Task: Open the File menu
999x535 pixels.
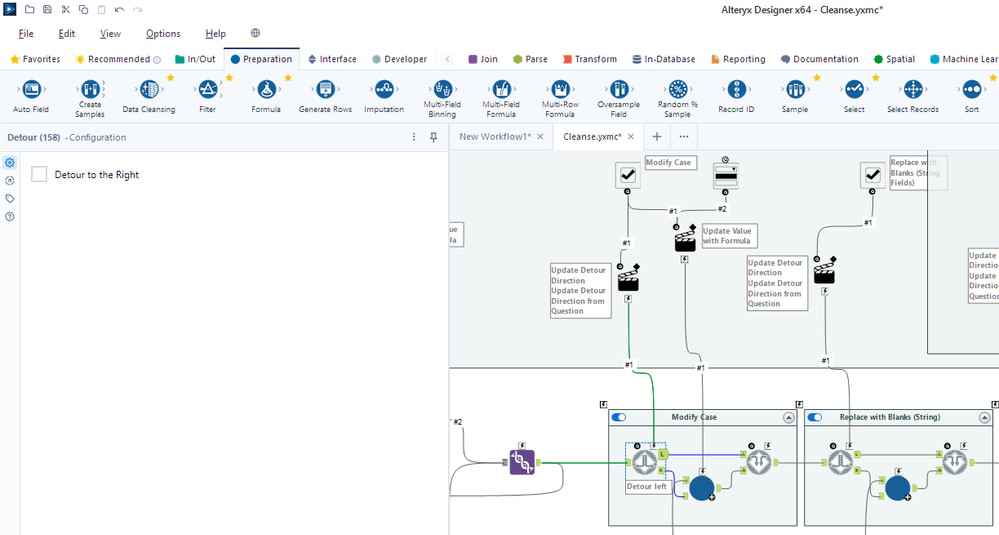Action: click(26, 34)
